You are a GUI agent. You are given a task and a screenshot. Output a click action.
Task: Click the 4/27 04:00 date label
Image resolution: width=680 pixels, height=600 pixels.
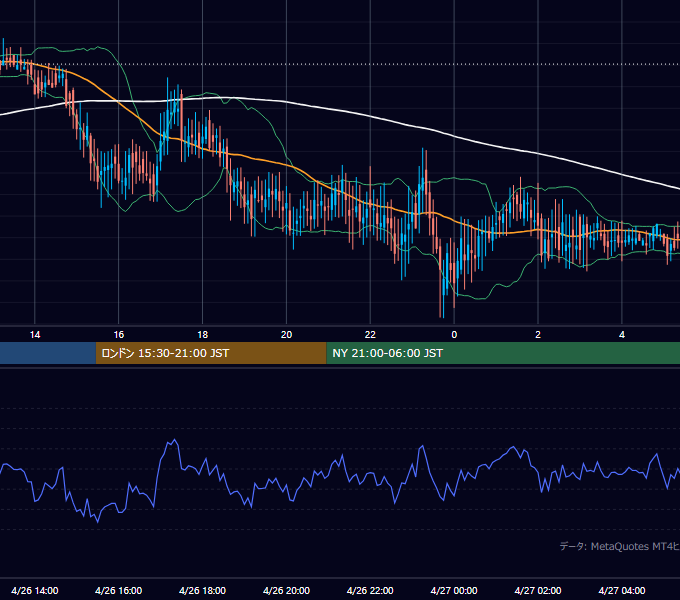pyautogui.click(x=622, y=590)
